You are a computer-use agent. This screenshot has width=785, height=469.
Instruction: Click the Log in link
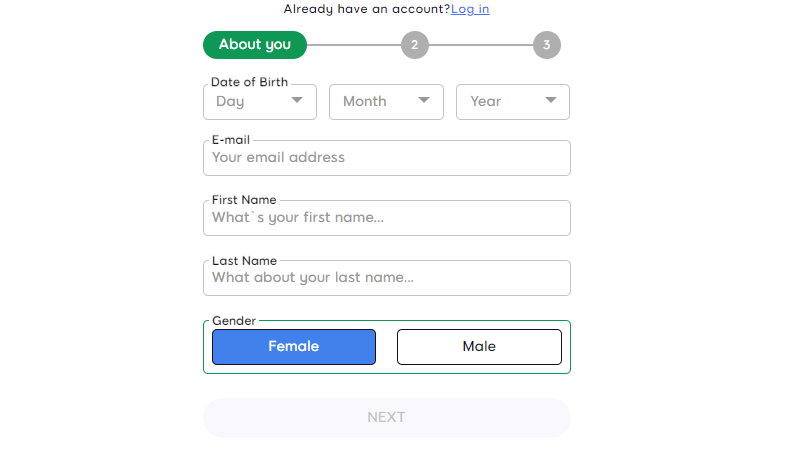470,9
